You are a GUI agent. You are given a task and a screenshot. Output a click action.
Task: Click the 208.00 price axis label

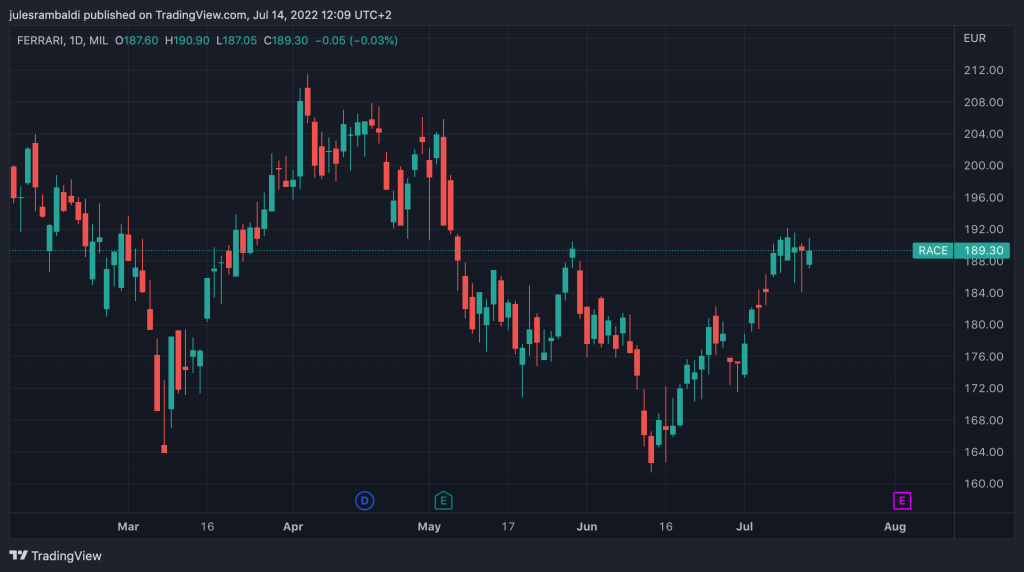tap(984, 103)
